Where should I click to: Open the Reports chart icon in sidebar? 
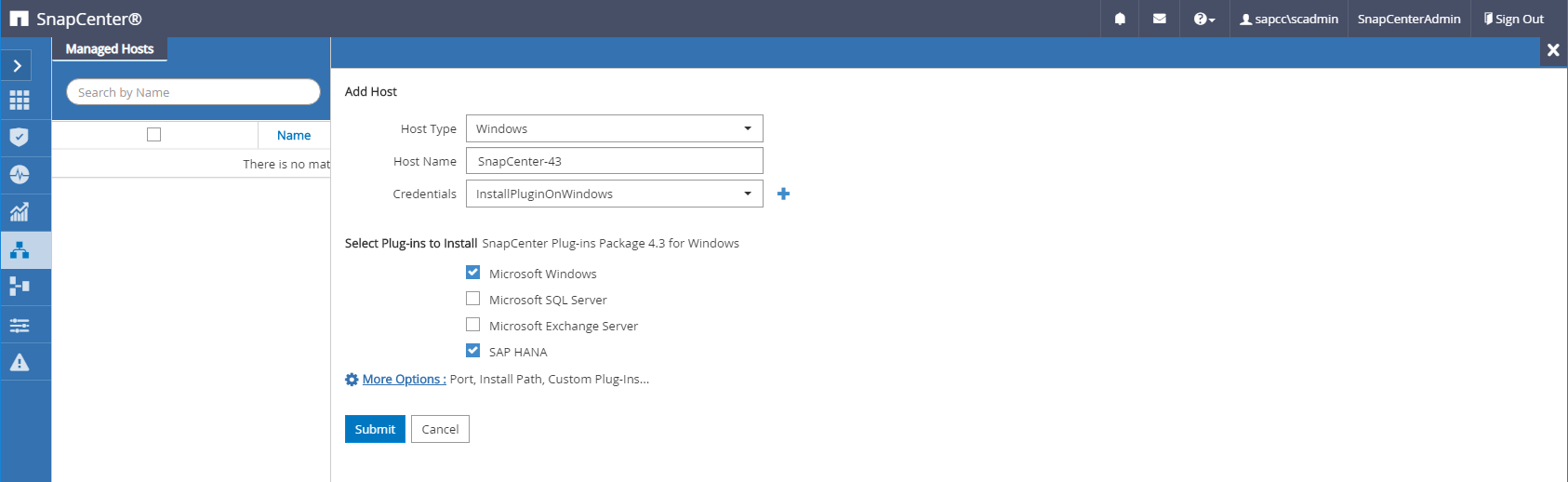(20, 212)
